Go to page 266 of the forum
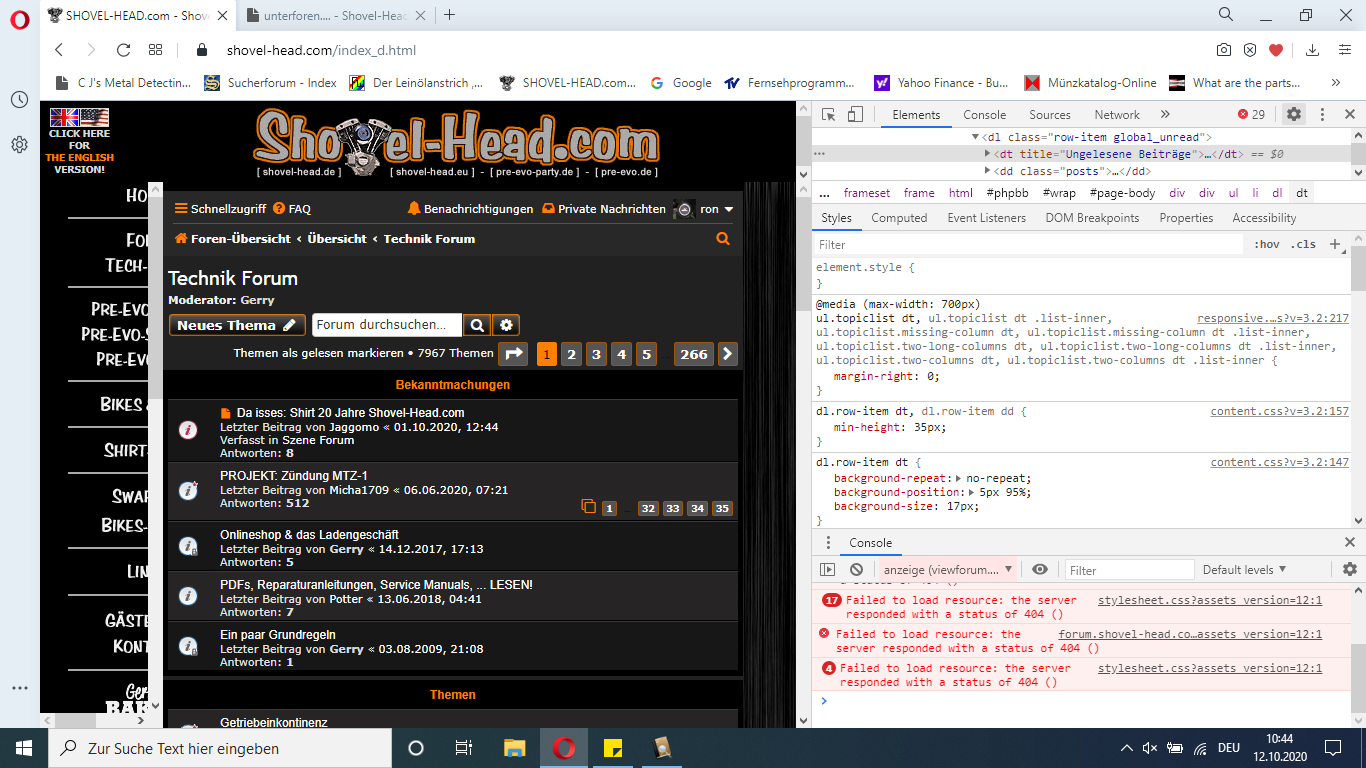This screenshot has height=768, width=1366. pos(694,354)
